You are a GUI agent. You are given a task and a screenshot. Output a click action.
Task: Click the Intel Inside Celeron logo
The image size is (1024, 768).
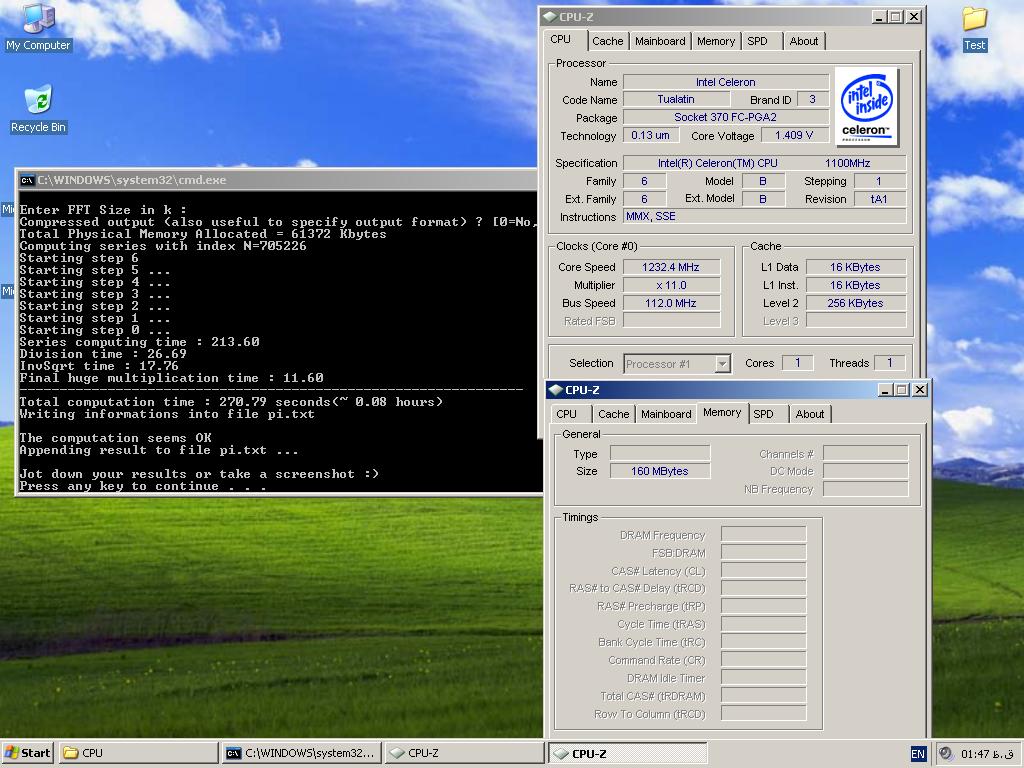coord(867,107)
